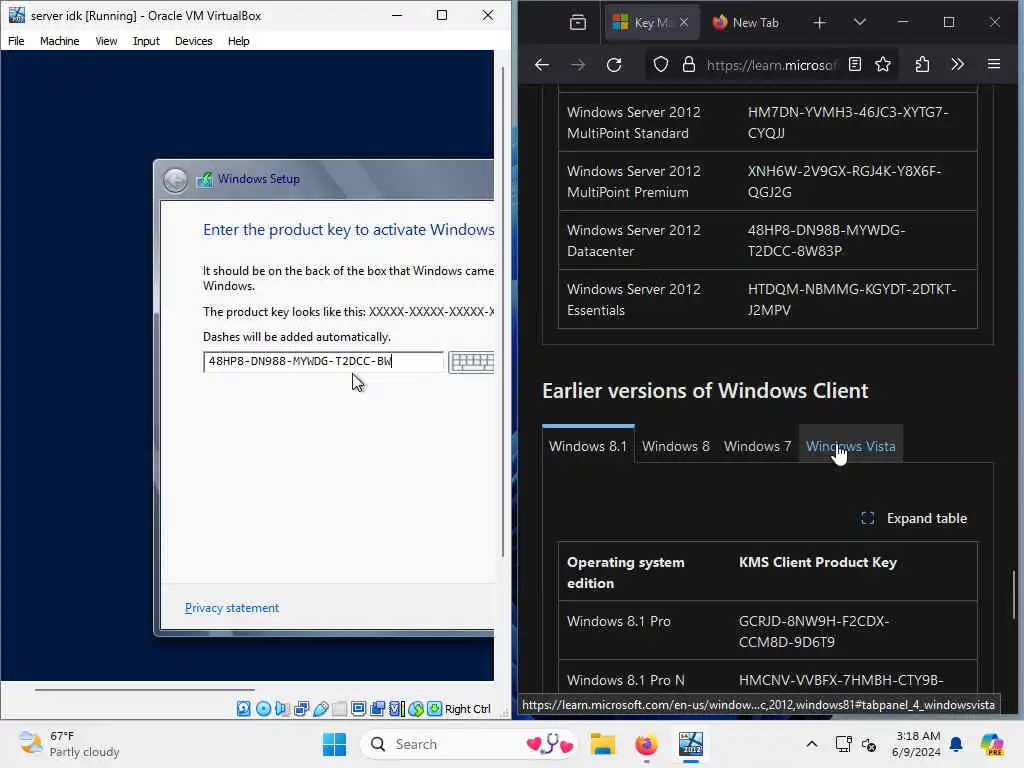This screenshot has height=768, width=1024.
Task: Click the back arrow in Windows Setup dialog
Action: pos(175,180)
